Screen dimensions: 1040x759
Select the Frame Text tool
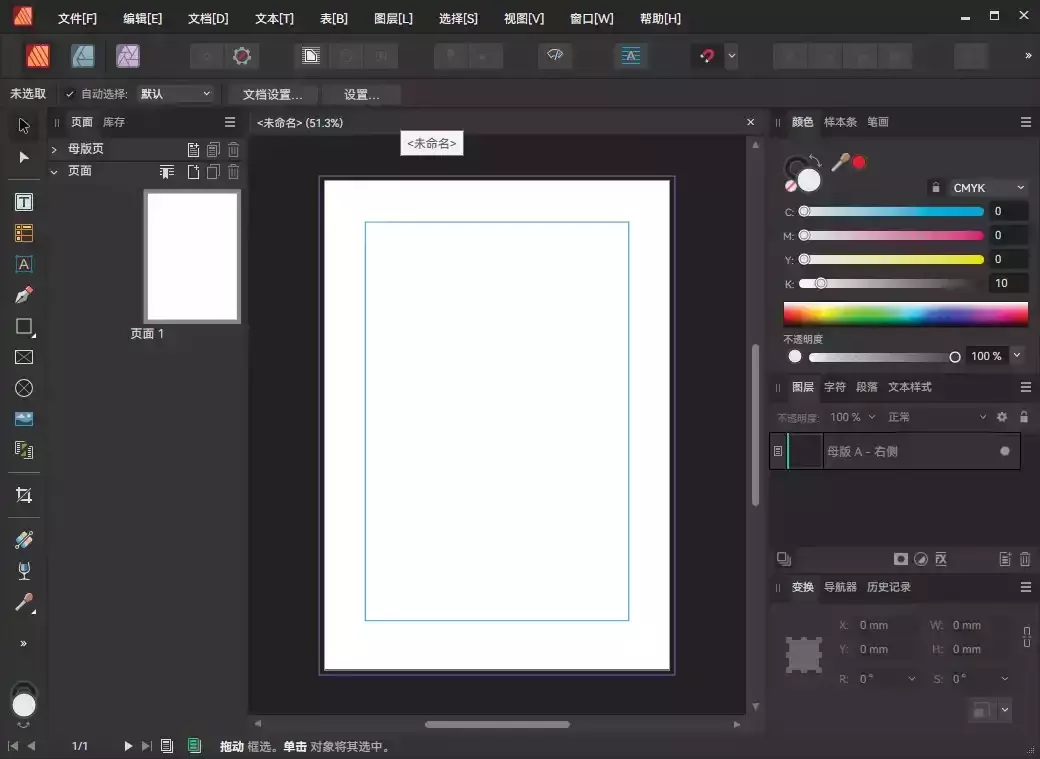24,201
